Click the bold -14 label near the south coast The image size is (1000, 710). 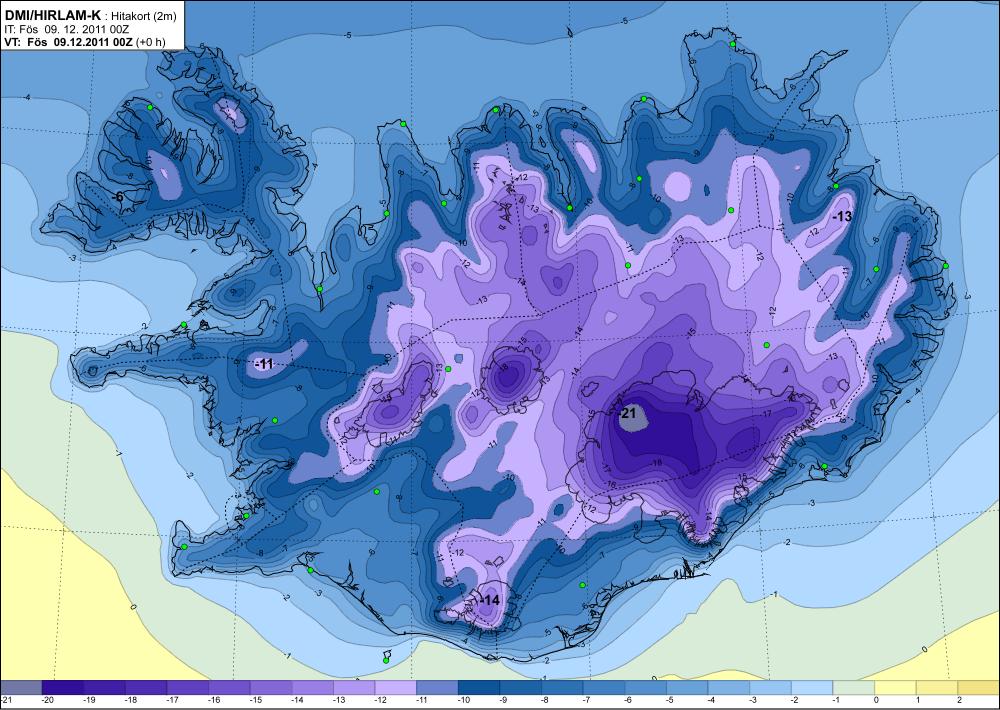490,600
